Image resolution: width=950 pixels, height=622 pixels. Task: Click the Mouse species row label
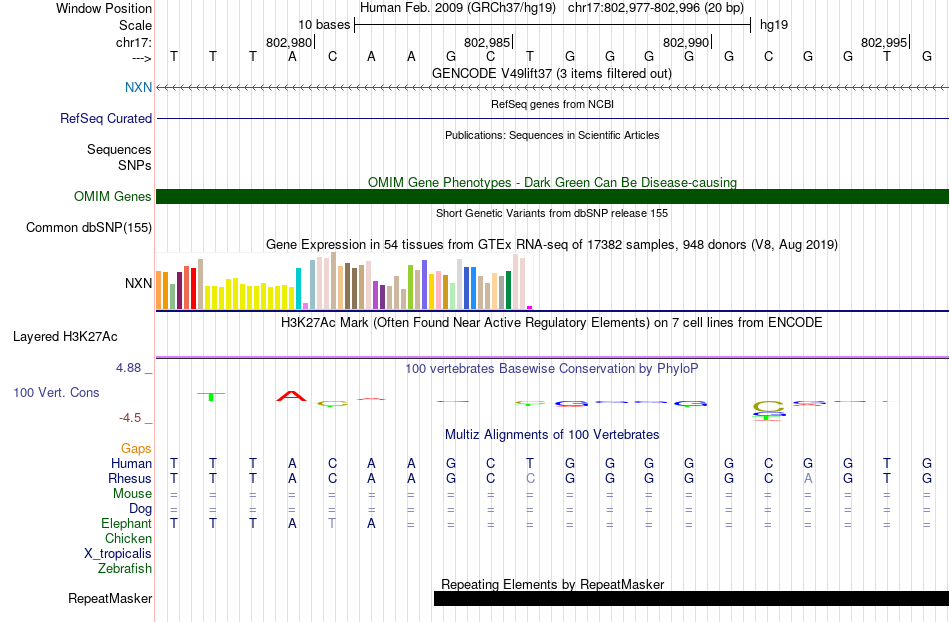(132, 494)
